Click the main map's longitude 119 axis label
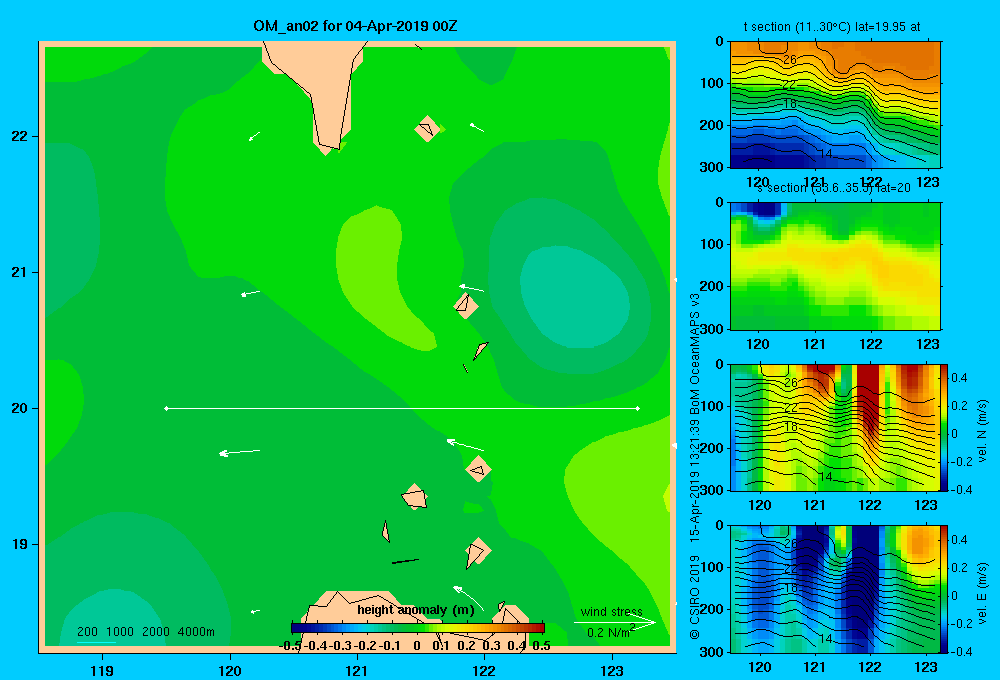1000x680 pixels. click(x=102, y=670)
